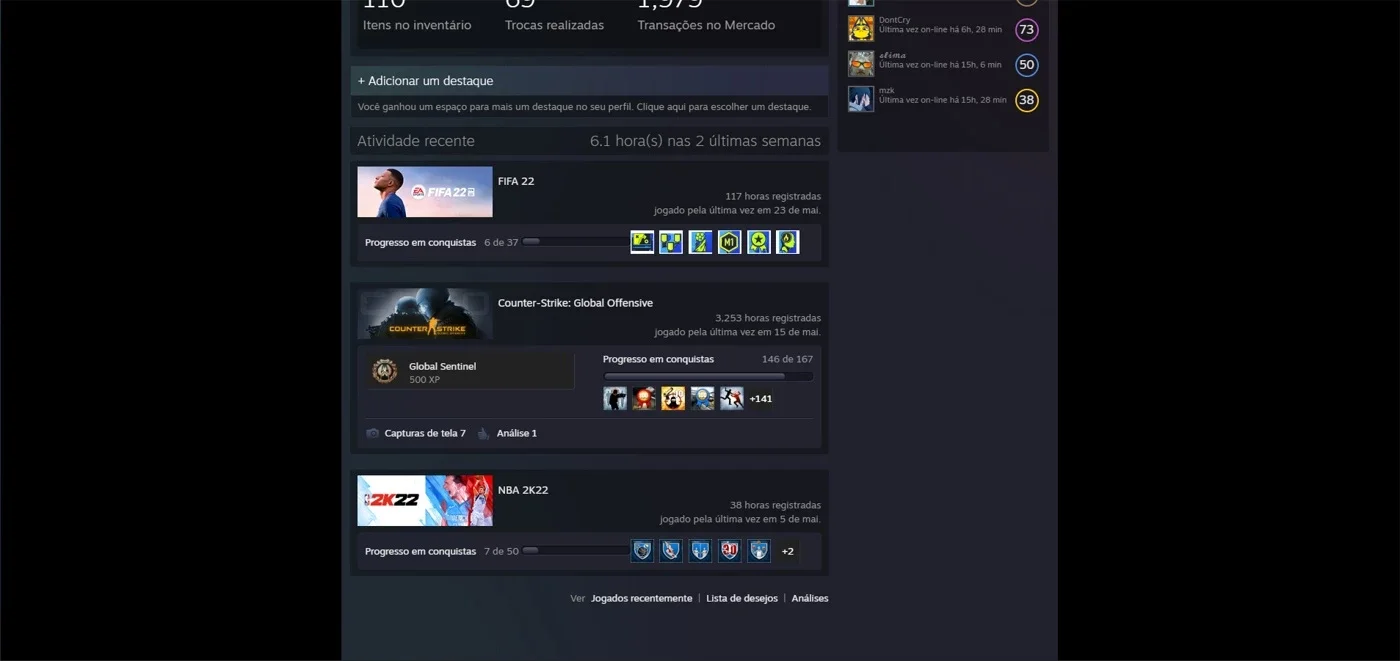Click the level 73 badge circle
The width and height of the screenshot is (1400, 661).
coord(1027,29)
